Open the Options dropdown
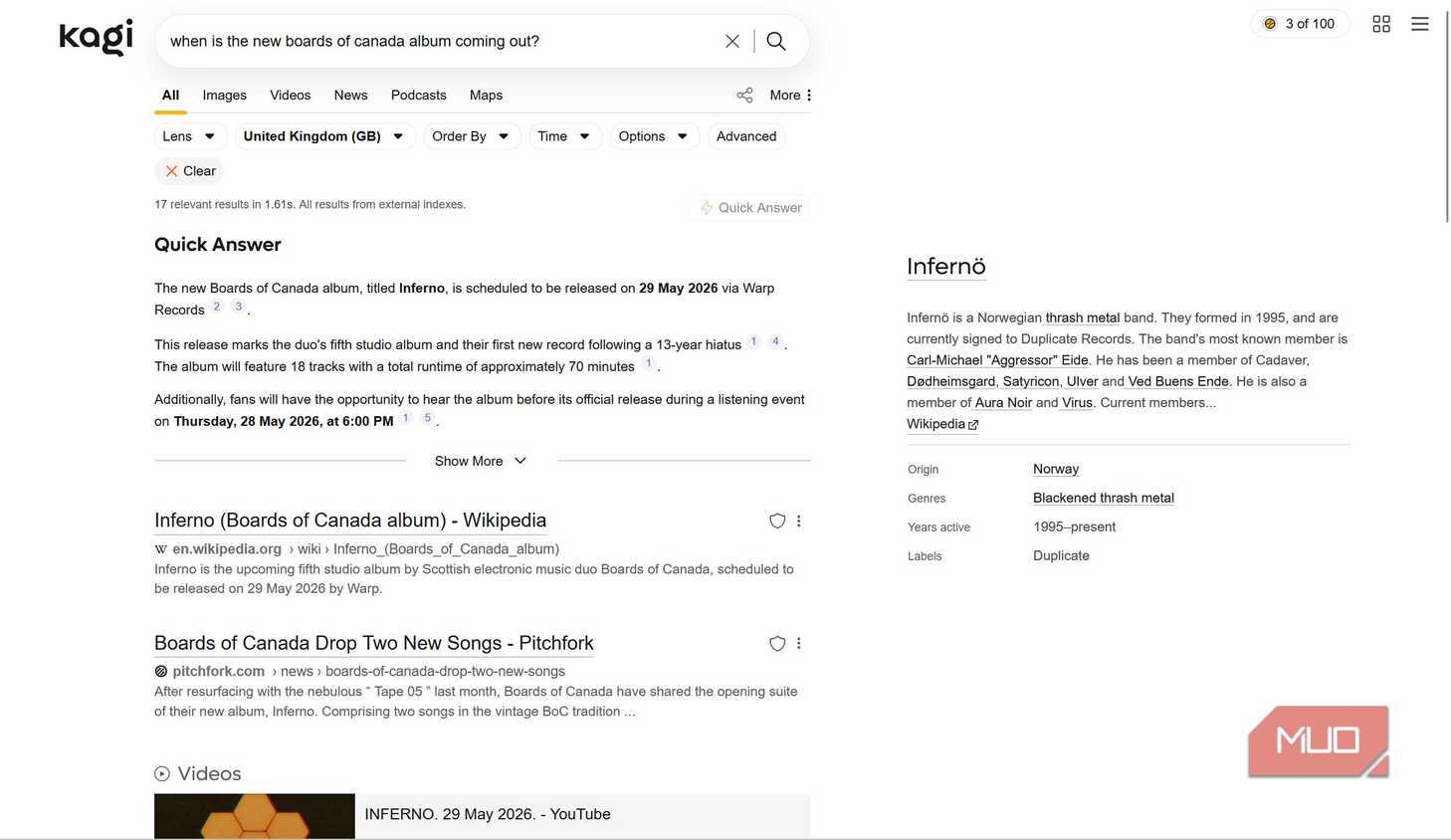The image size is (1451, 840). pyautogui.click(x=654, y=136)
